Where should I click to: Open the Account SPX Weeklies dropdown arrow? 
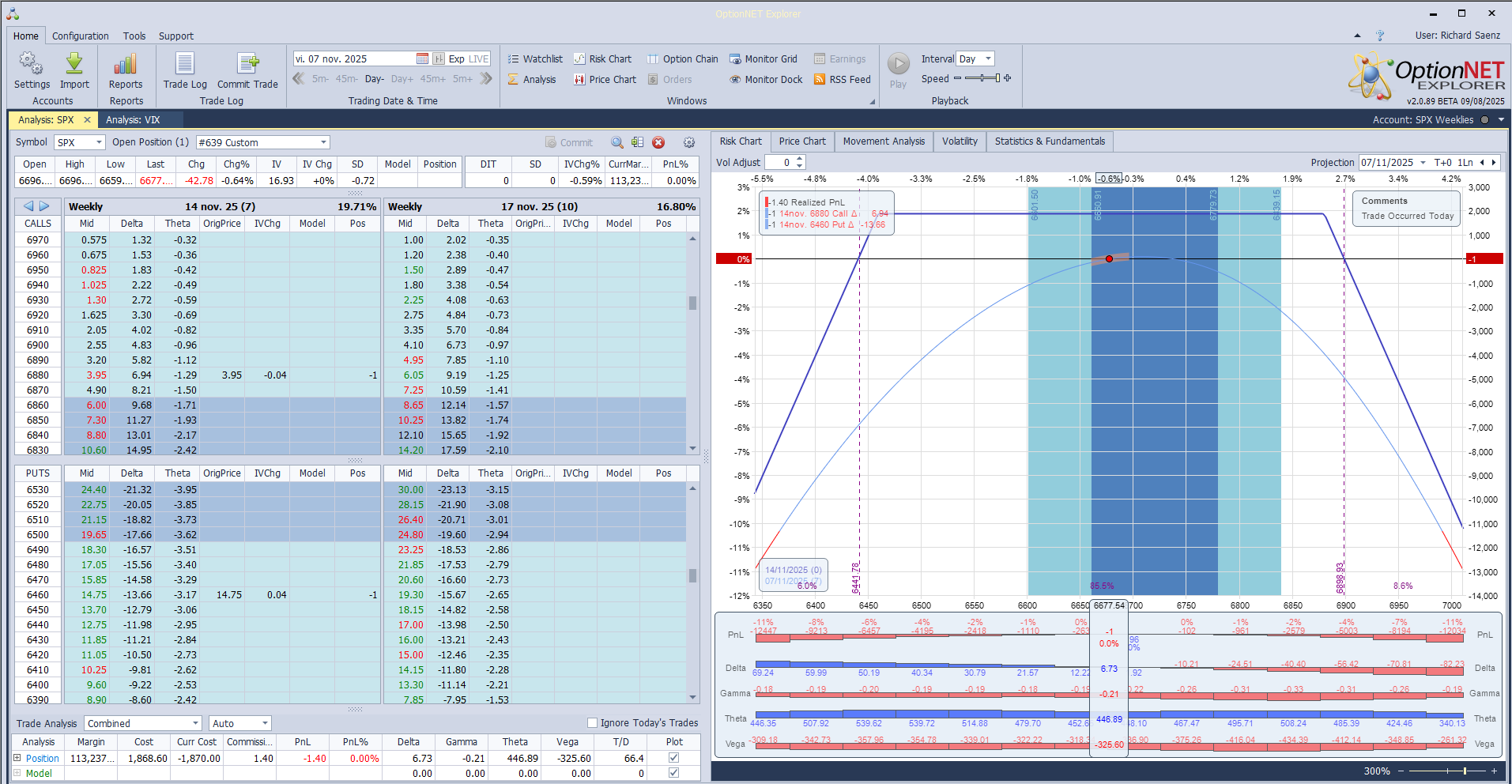click(x=1501, y=120)
